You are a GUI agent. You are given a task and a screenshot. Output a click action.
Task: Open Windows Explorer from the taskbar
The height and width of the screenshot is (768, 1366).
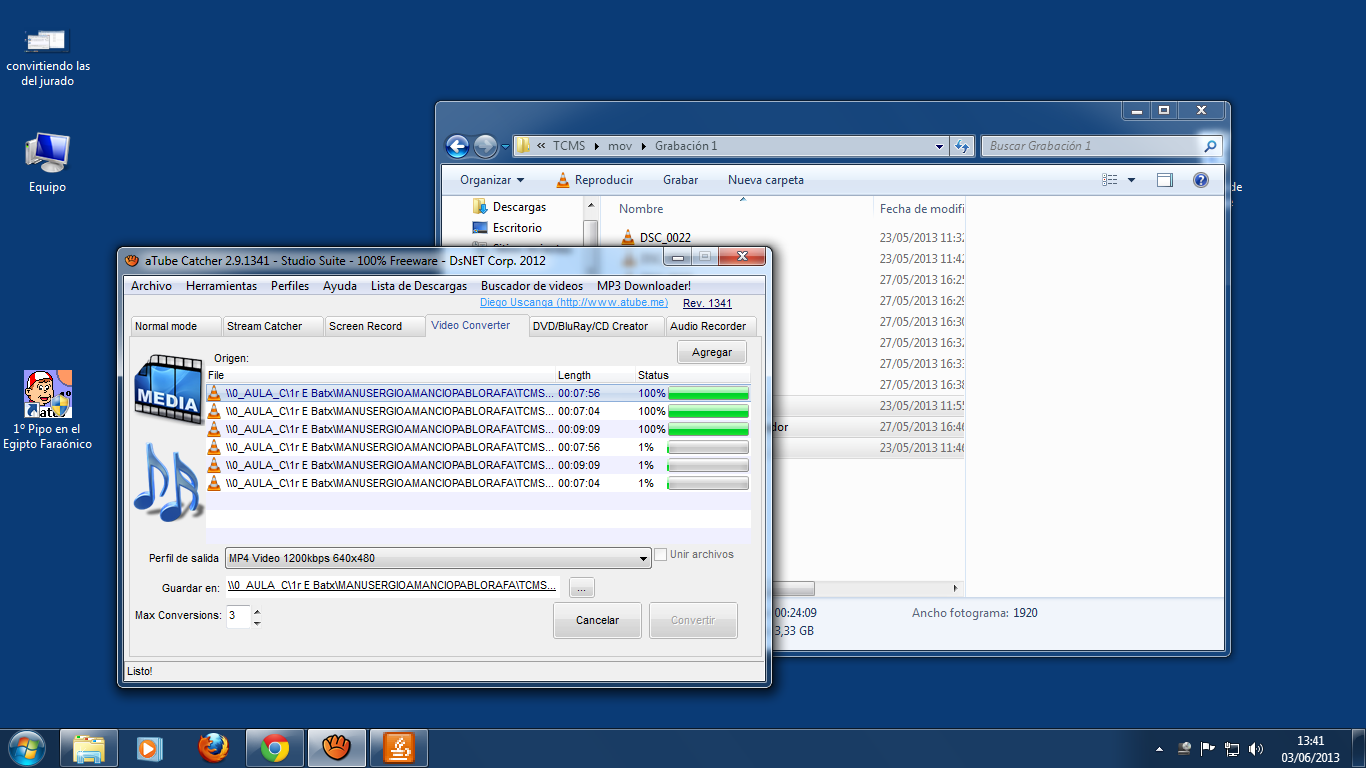(89, 748)
